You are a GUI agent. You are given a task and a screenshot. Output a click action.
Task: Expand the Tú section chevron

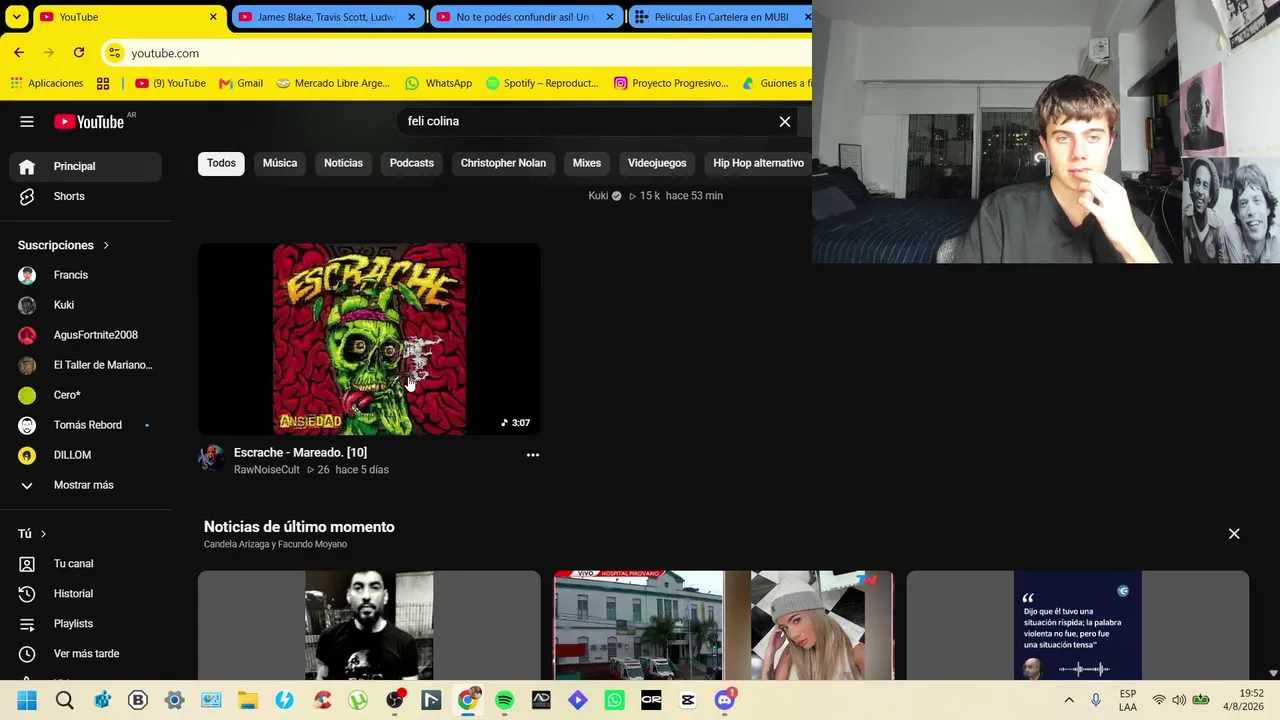(43, 534)
